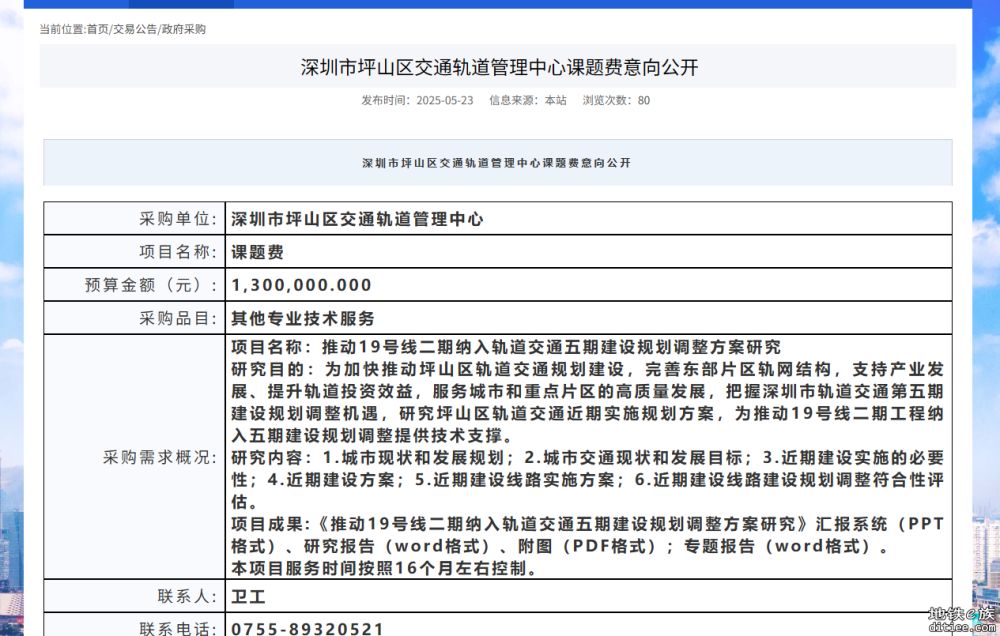
Task: Click the 信息来源：本站 text
Action: click(x=527, y=100)
